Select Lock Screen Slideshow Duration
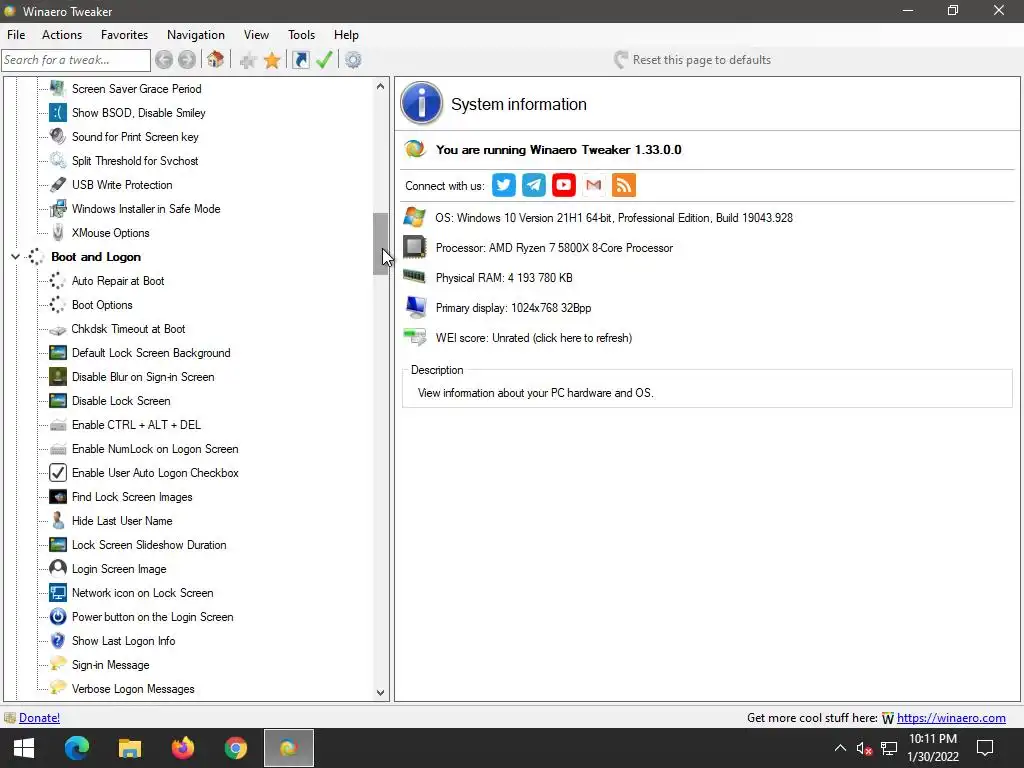1024x768 pixels. point(149,545)
